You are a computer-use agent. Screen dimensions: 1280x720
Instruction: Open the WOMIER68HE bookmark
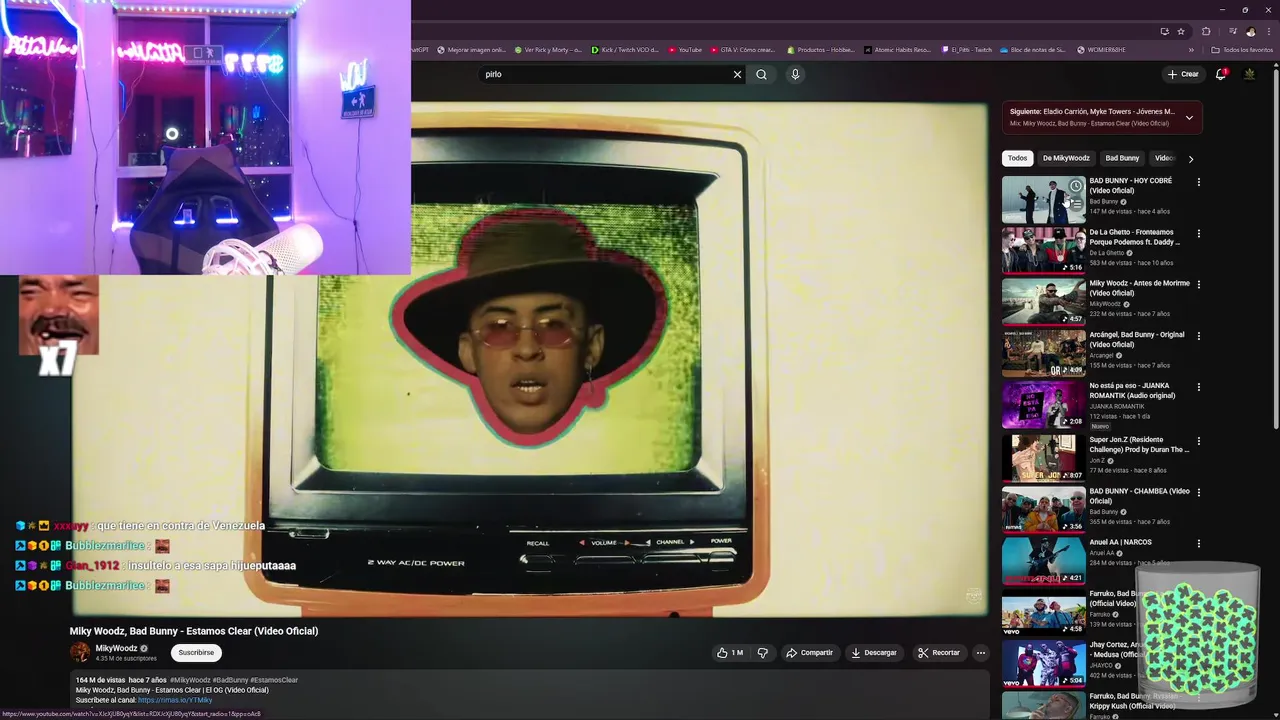pyautogui.click(x=1101, y=50)
